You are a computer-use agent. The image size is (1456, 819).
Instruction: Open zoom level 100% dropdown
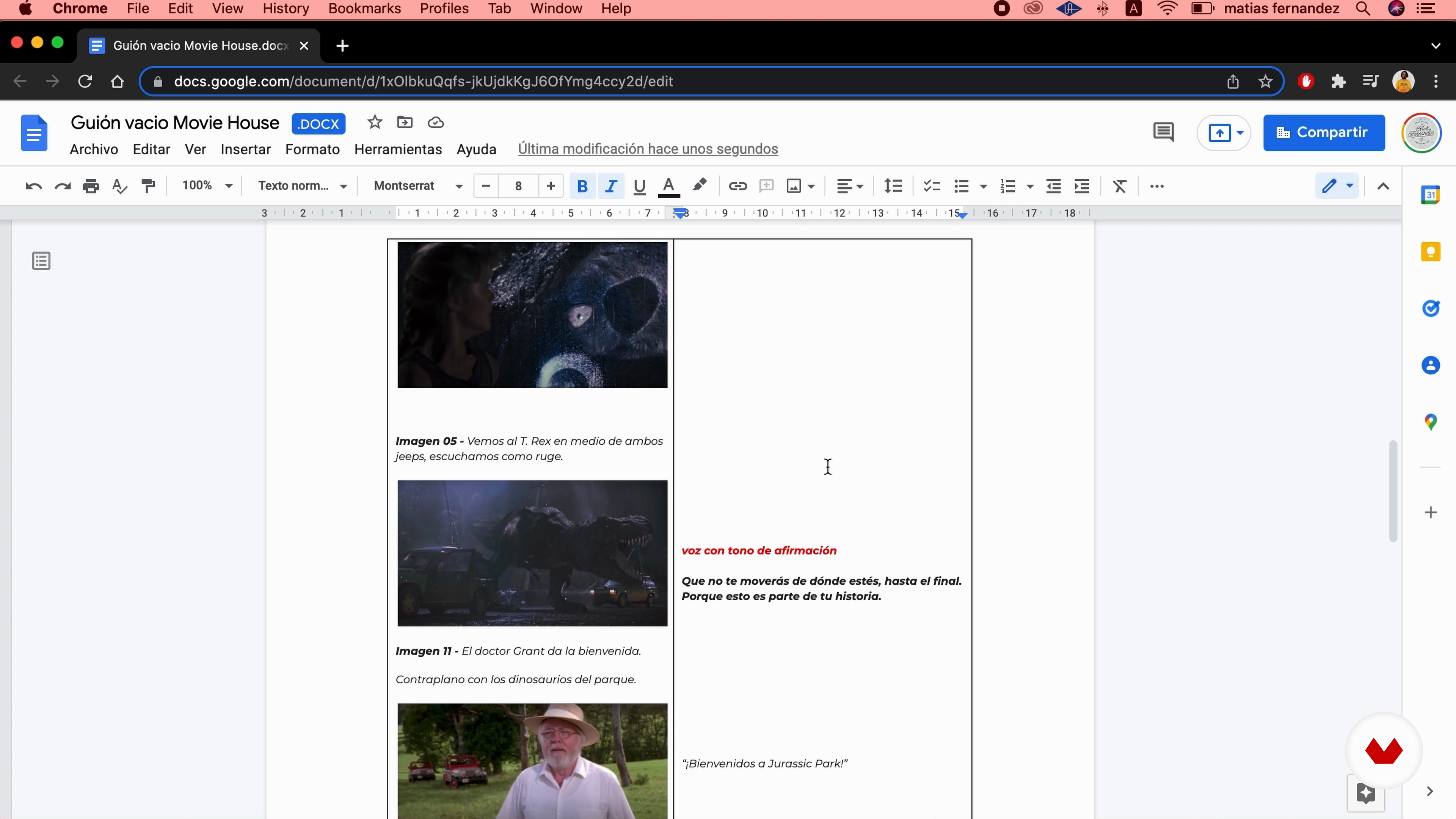point(207,185)
